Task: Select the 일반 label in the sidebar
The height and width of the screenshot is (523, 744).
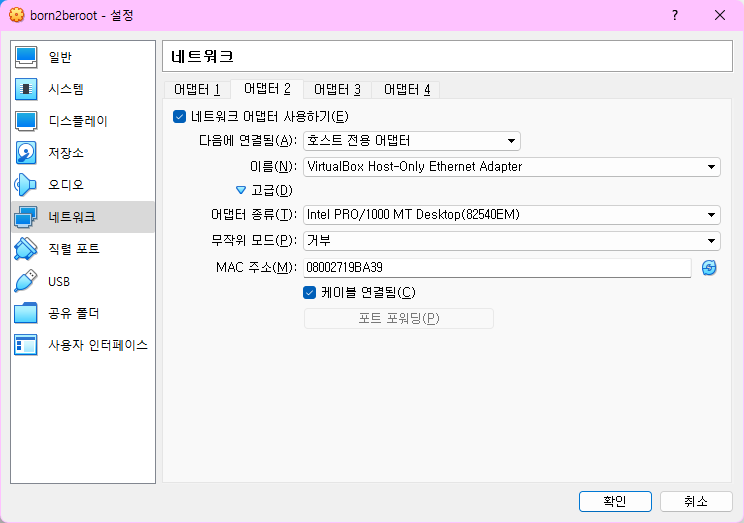Action: click(60, 57)
